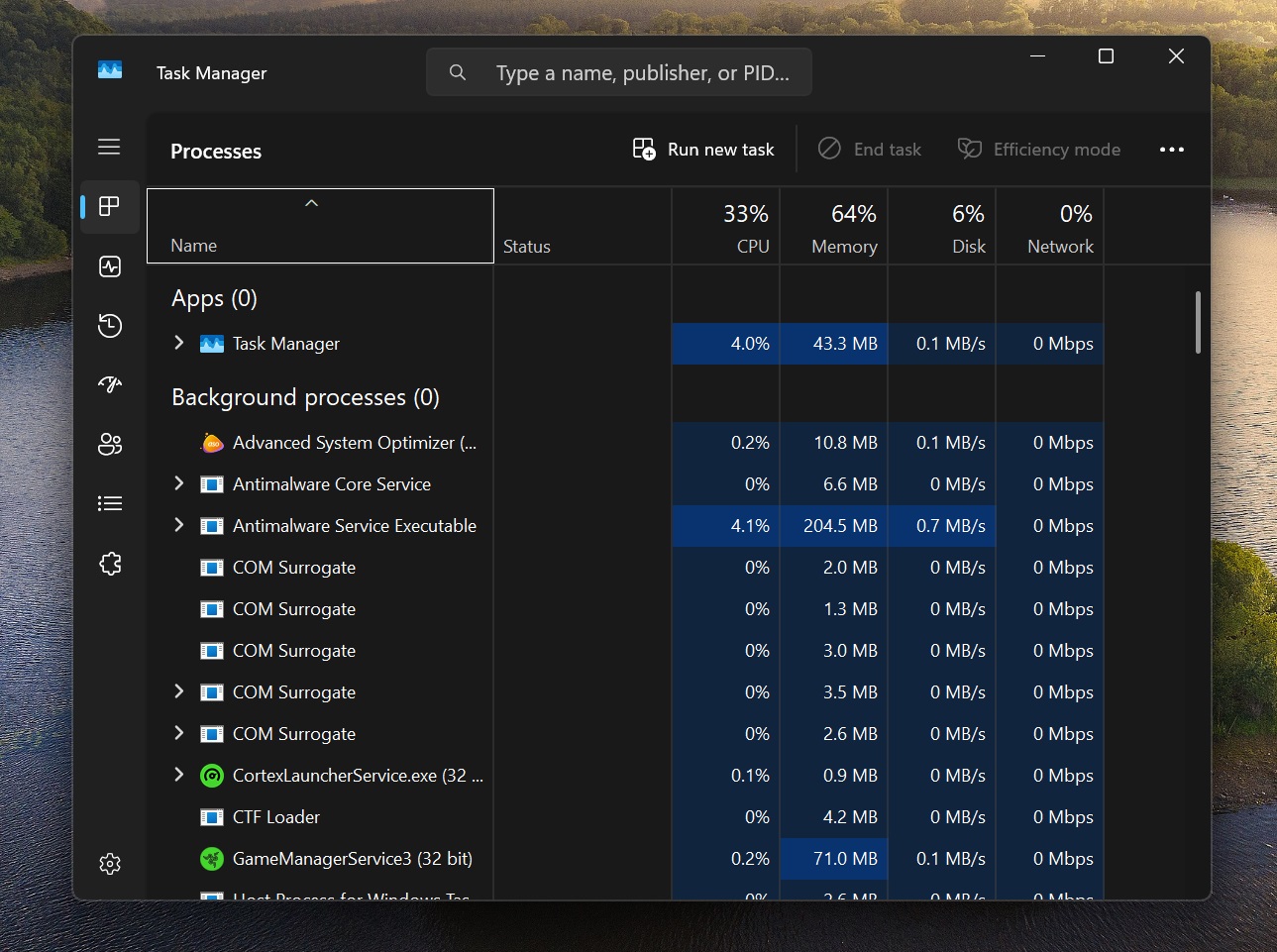
Task: Open the Performance page
Action: [x=109, y=265]
